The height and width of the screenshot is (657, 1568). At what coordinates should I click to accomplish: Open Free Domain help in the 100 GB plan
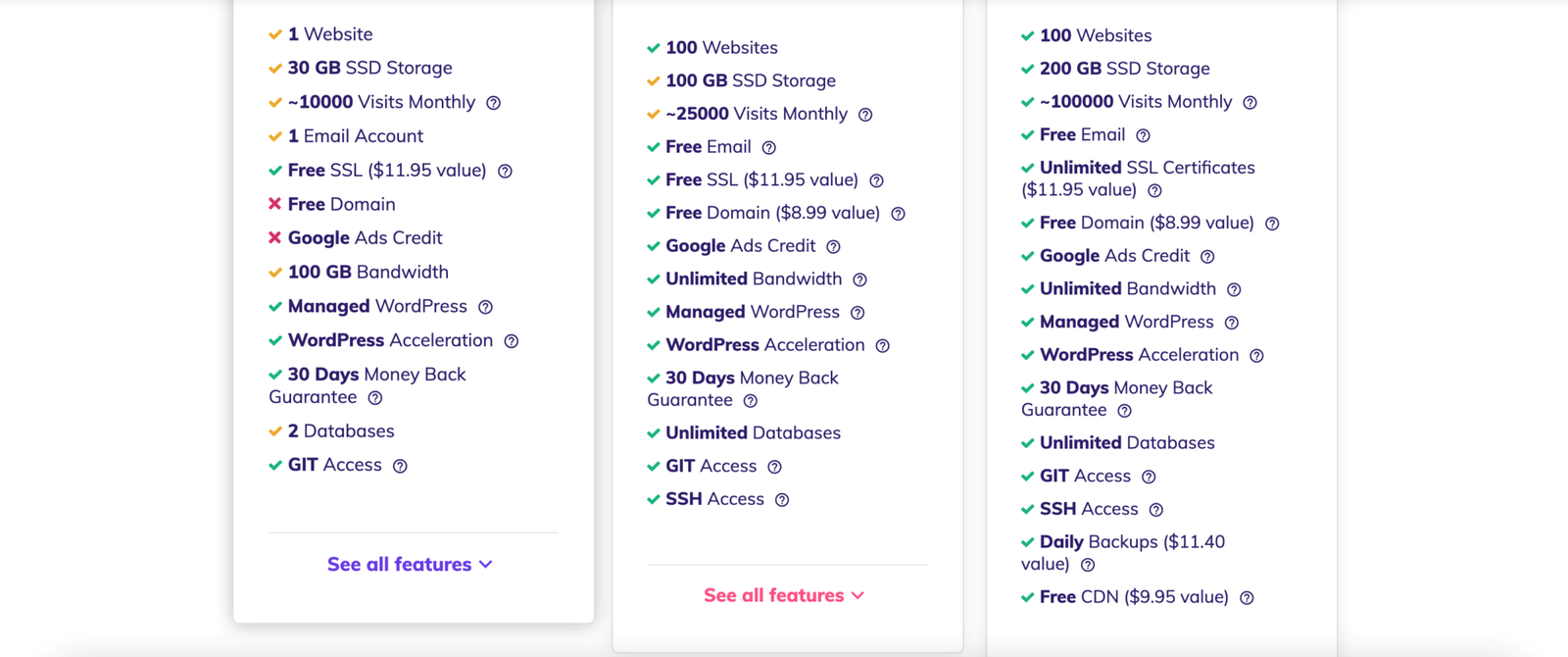tap(898, 214)
